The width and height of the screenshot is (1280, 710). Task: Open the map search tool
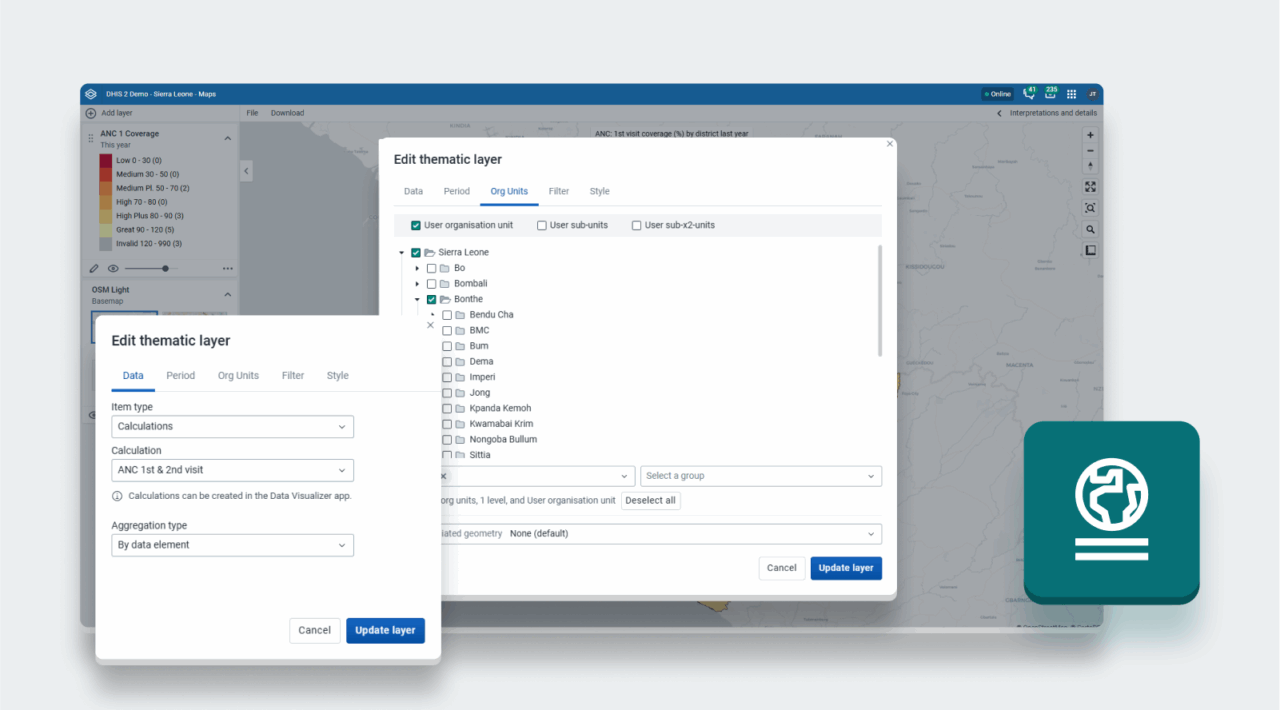[x=1090, y=229]
